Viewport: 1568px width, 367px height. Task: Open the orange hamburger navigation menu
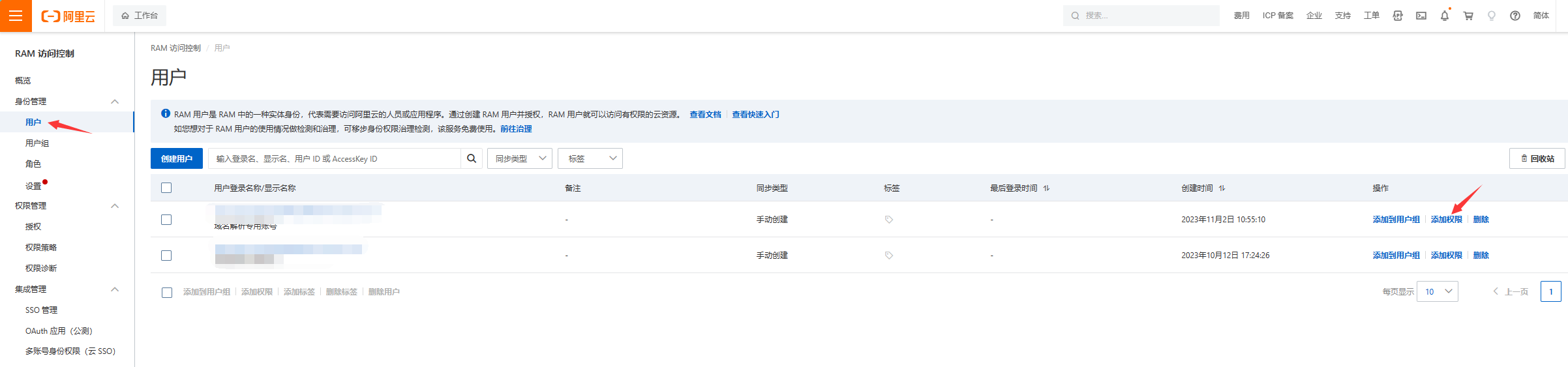point(16,16)
